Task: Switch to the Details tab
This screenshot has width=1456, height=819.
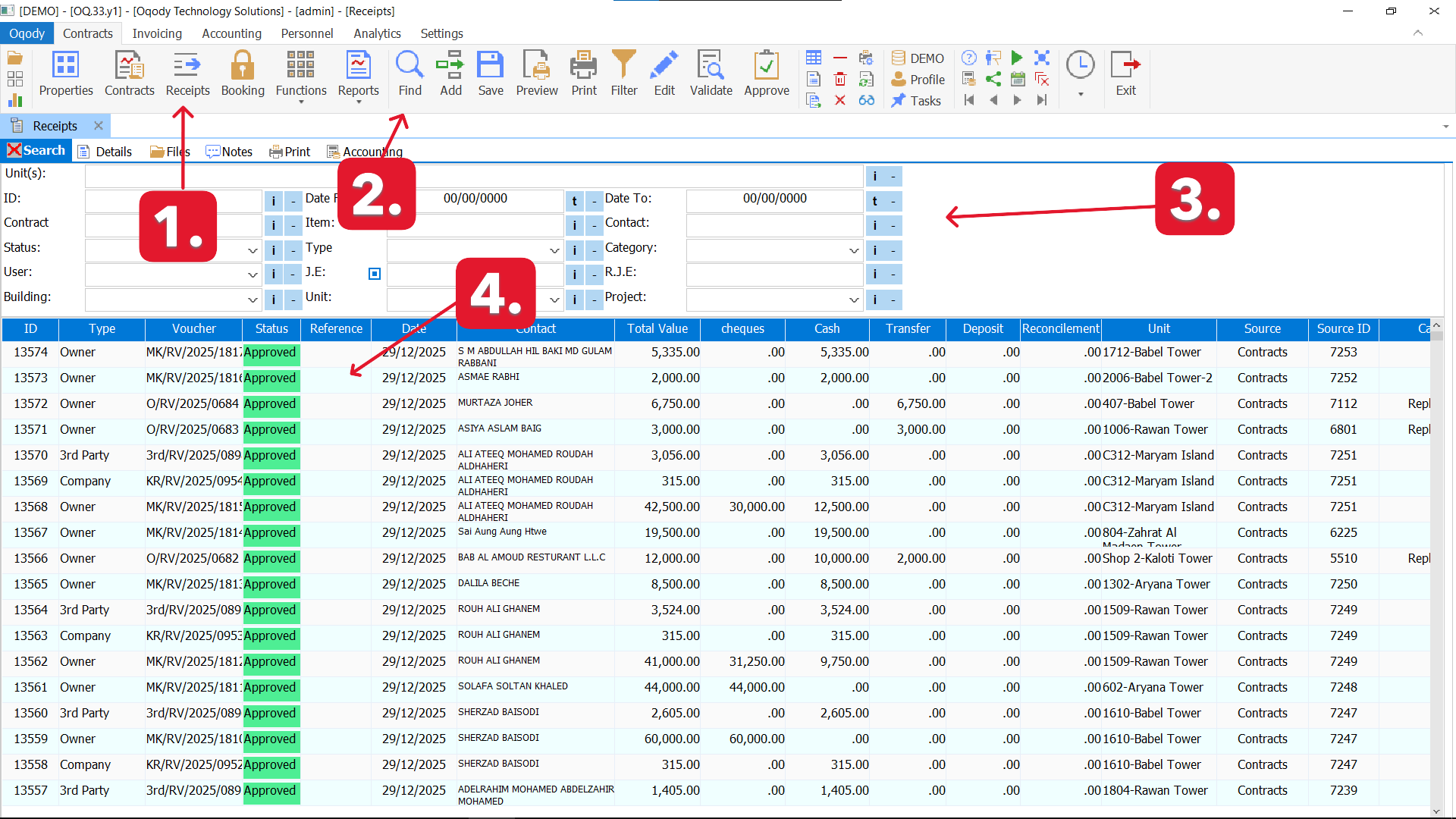Action: [x=105, y=152]
